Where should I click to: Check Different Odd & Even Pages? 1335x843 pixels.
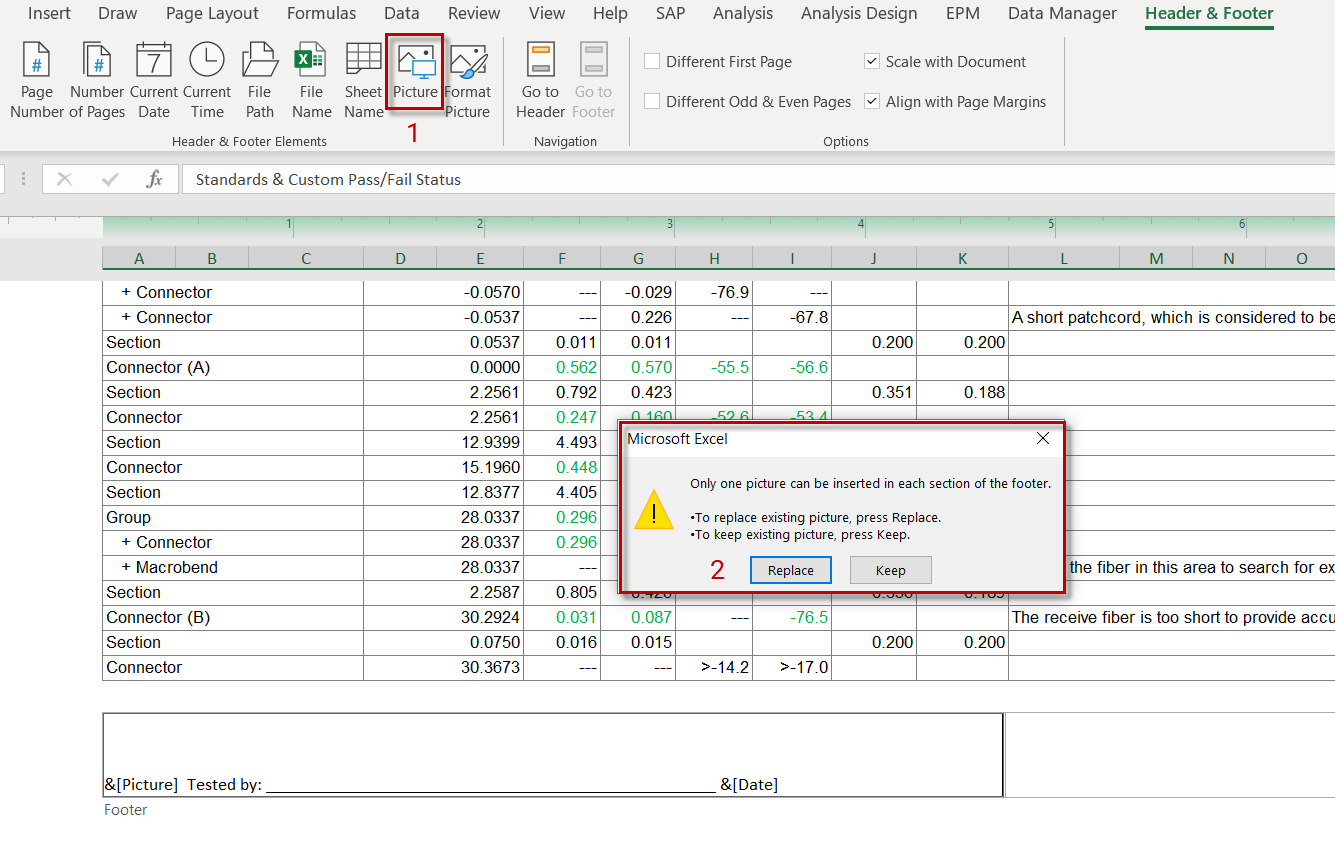coord(652,102)
